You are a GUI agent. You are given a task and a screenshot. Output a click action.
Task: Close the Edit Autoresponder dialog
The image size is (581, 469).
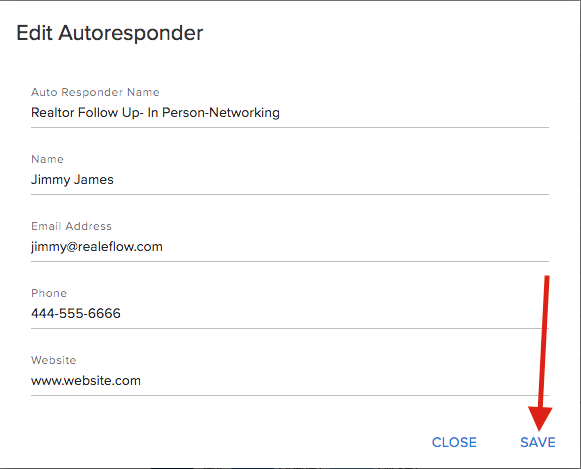(x=454, y=442)
